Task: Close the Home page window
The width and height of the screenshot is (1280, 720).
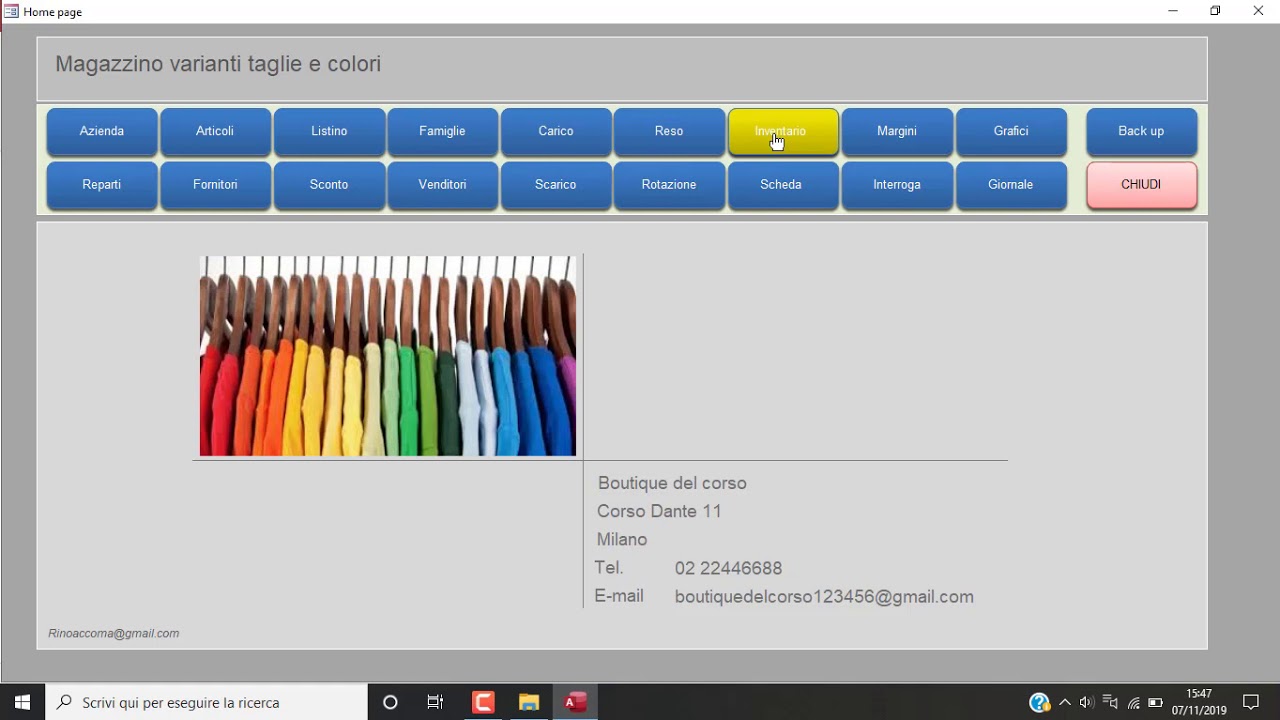Action: [x=1258, y=11]
